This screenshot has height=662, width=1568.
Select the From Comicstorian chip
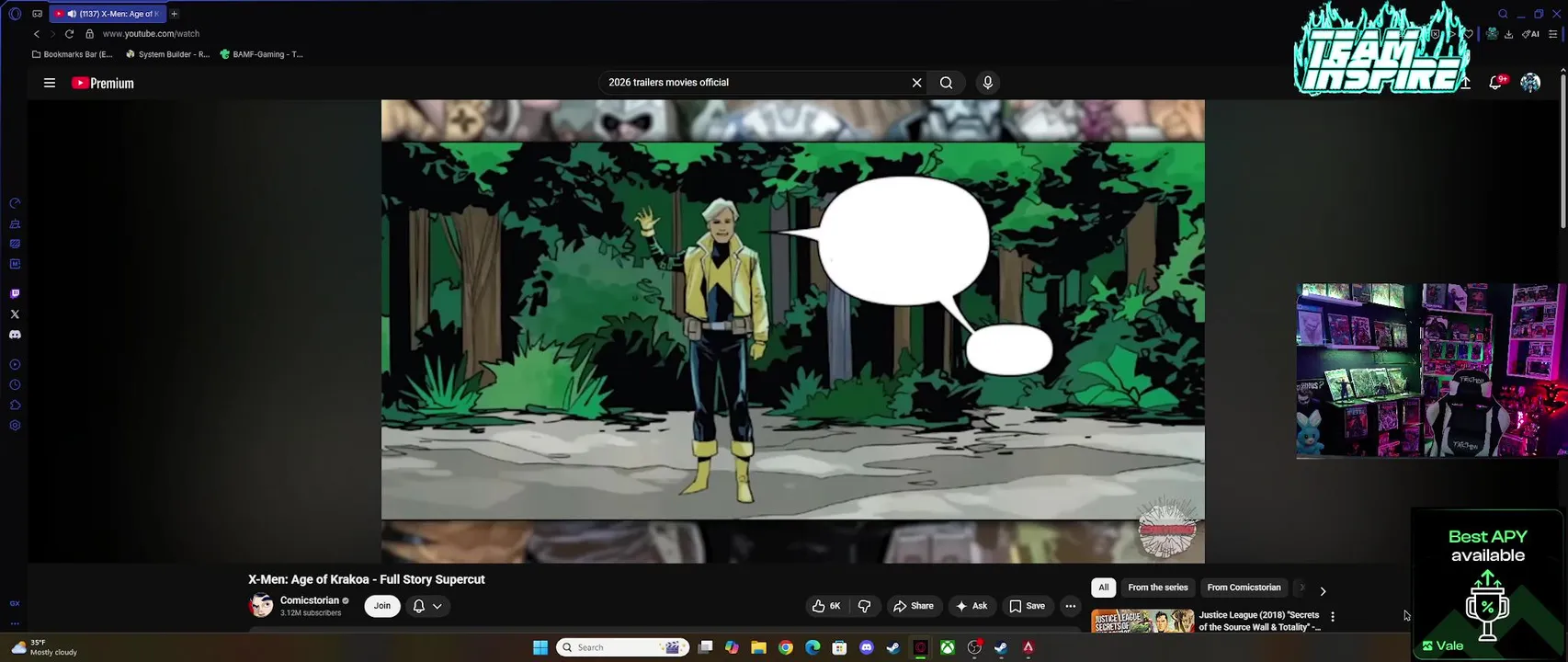pos(1244,588)
